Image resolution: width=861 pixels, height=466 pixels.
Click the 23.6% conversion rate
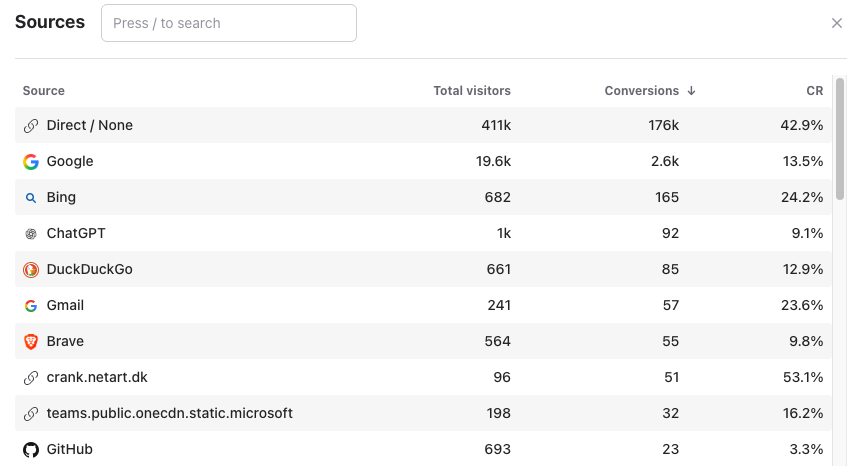click(x=802, y=305)
